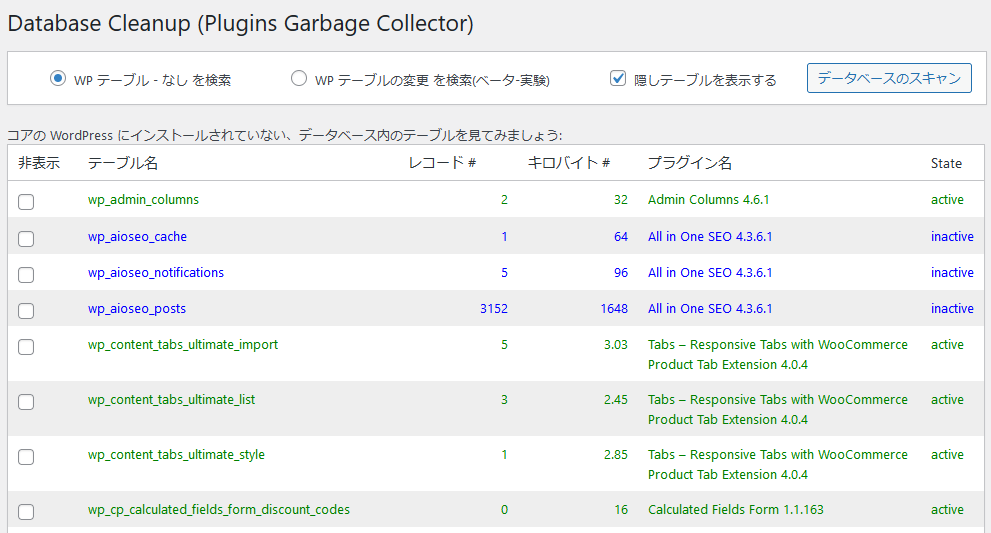The width and height of the screenshot is (991, 533).
Task: Mark the wp_content_tabs_ultimate_style row checkbox
Action: tap(26, 457)
